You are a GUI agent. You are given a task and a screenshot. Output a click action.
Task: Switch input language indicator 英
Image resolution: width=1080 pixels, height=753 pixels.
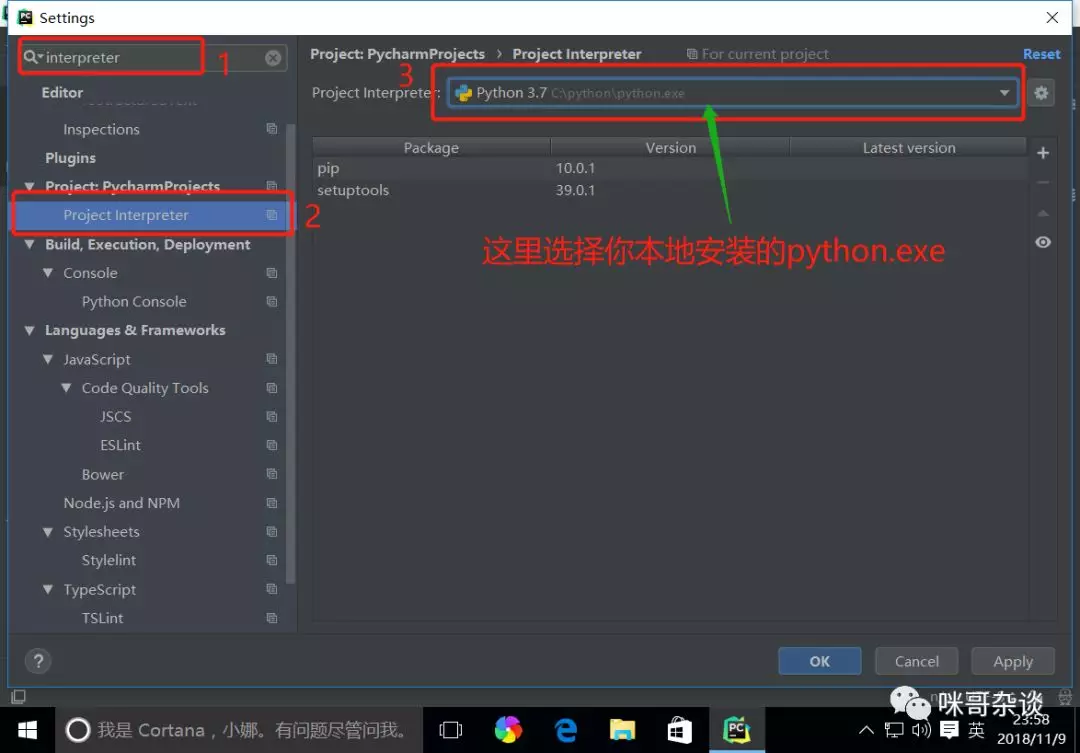976,730
